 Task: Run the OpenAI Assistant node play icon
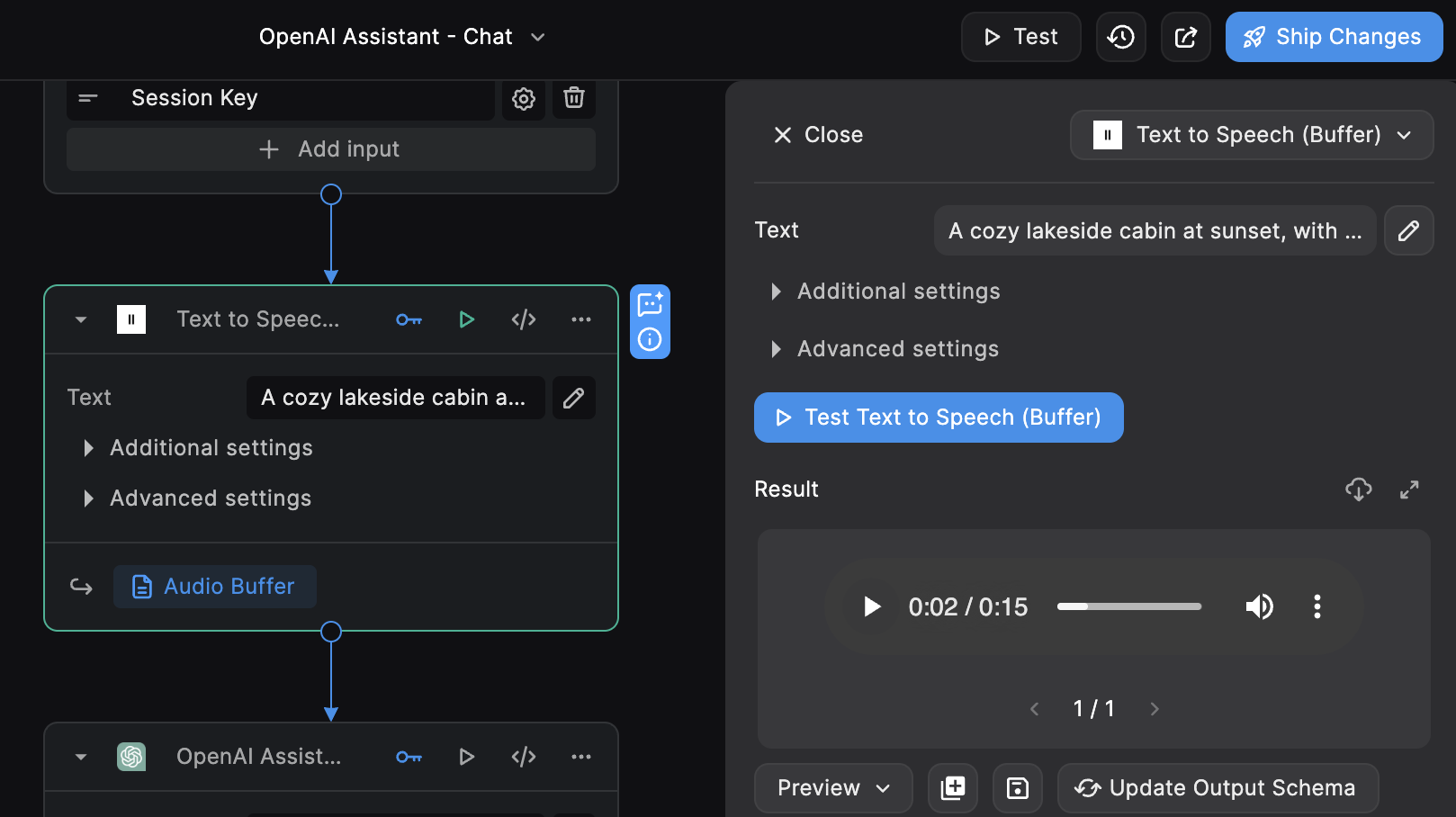point(466,757)
